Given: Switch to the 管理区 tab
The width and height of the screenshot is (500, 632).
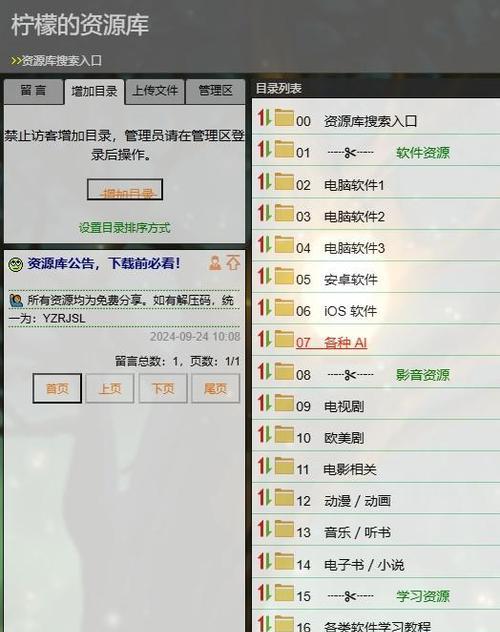Looking at the screenshot, I should tap(216, 91).
